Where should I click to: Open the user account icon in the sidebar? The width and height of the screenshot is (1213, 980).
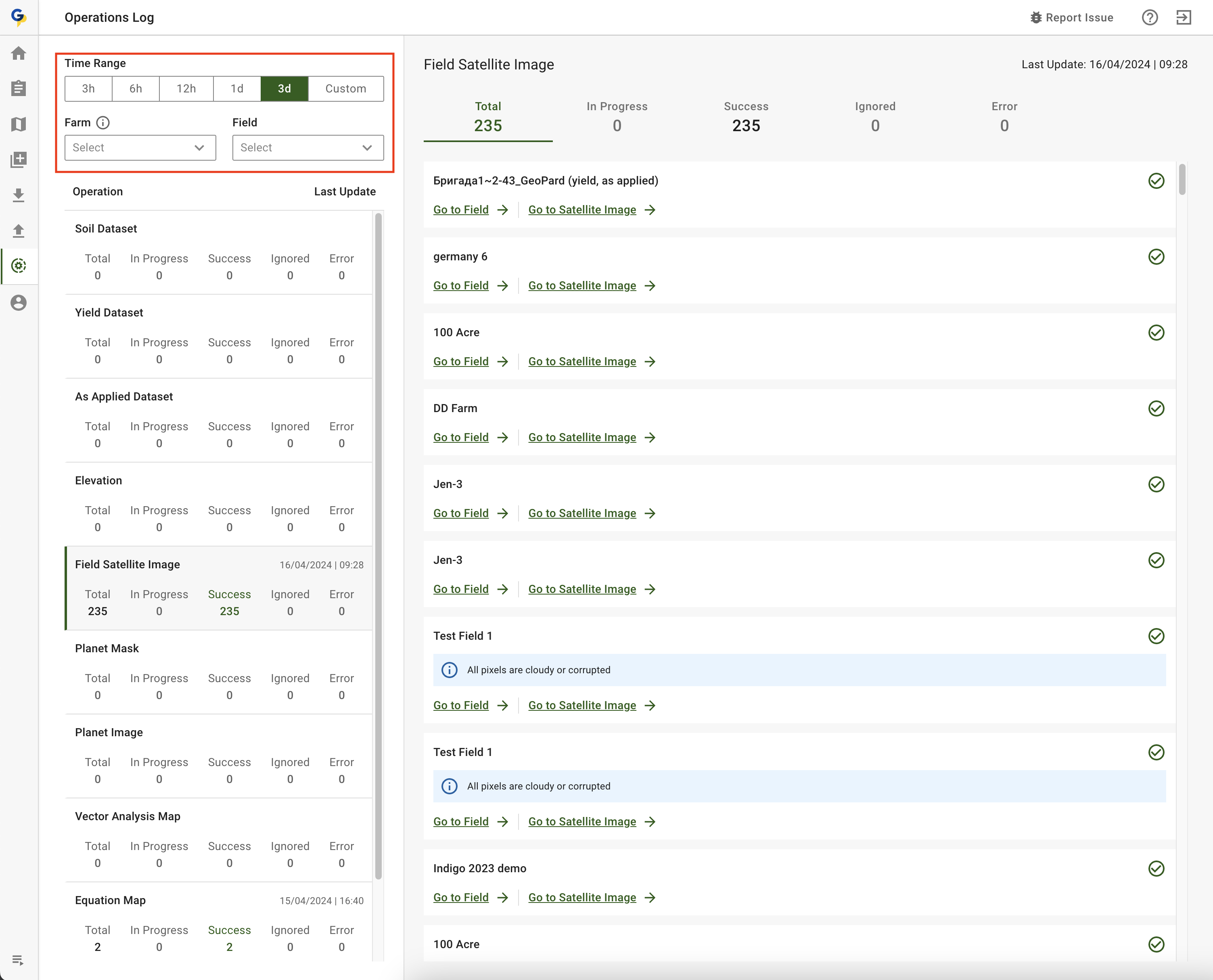click(19, 303)
